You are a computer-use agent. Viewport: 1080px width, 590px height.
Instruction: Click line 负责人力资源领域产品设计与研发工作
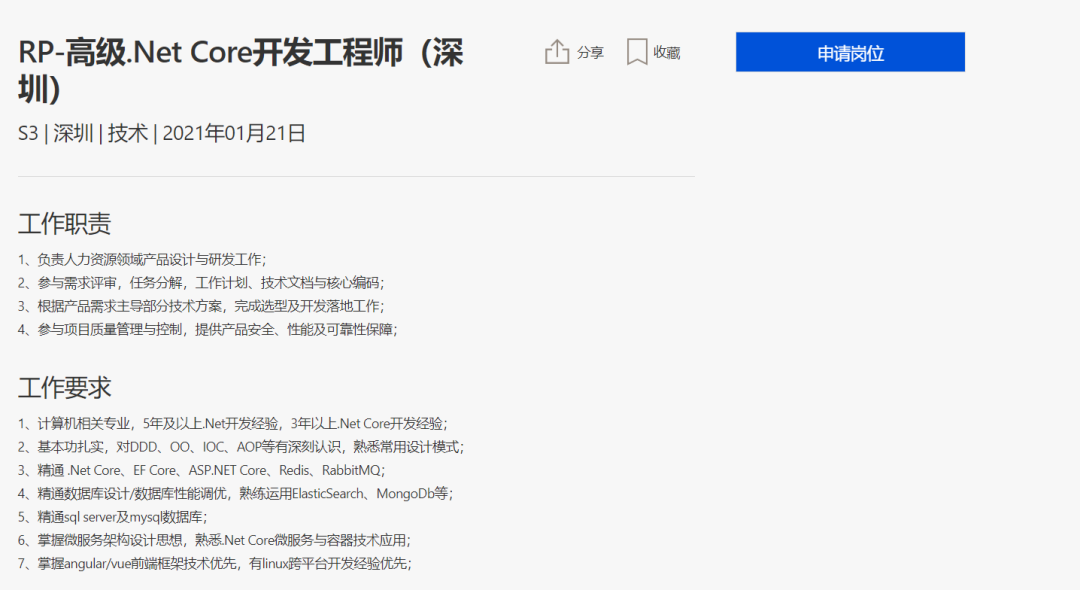[142, 260]
